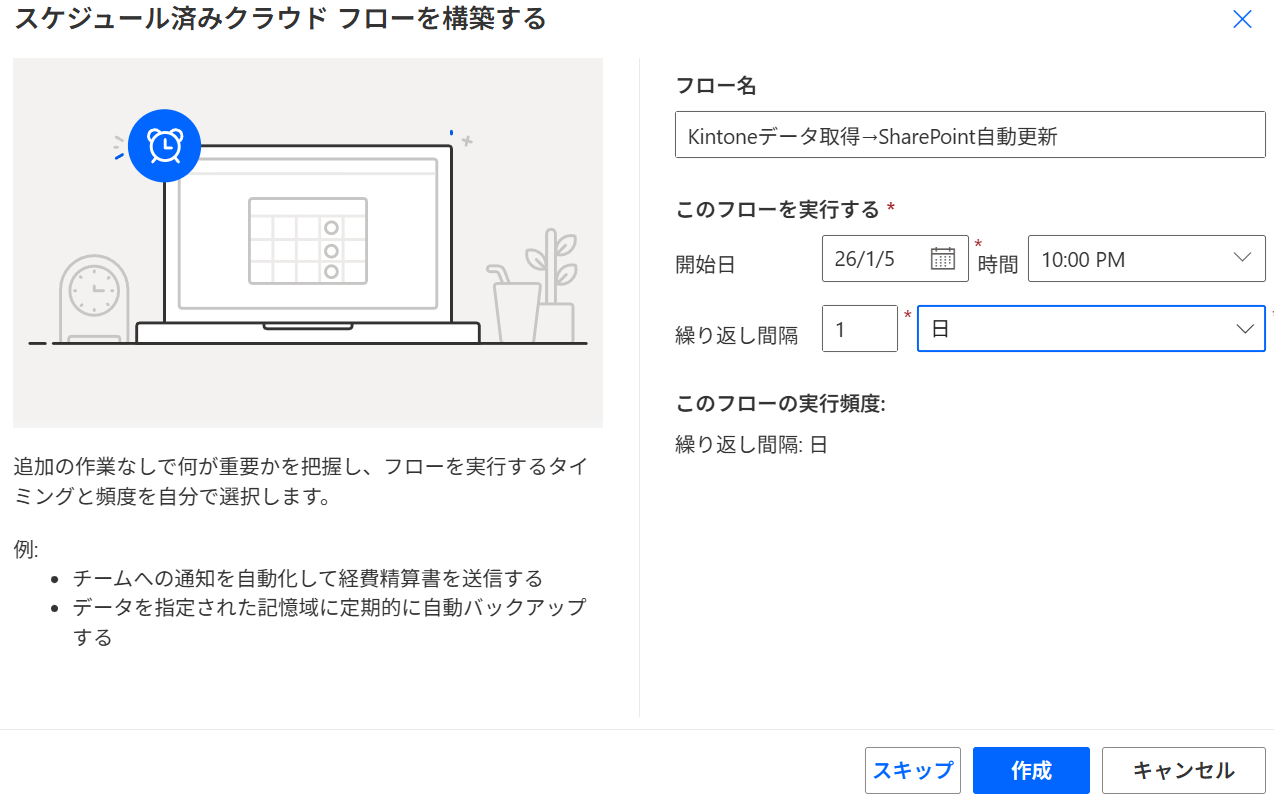Expand the time dropdown arrow
The image size is (1274, 802).
point(1242,258)
